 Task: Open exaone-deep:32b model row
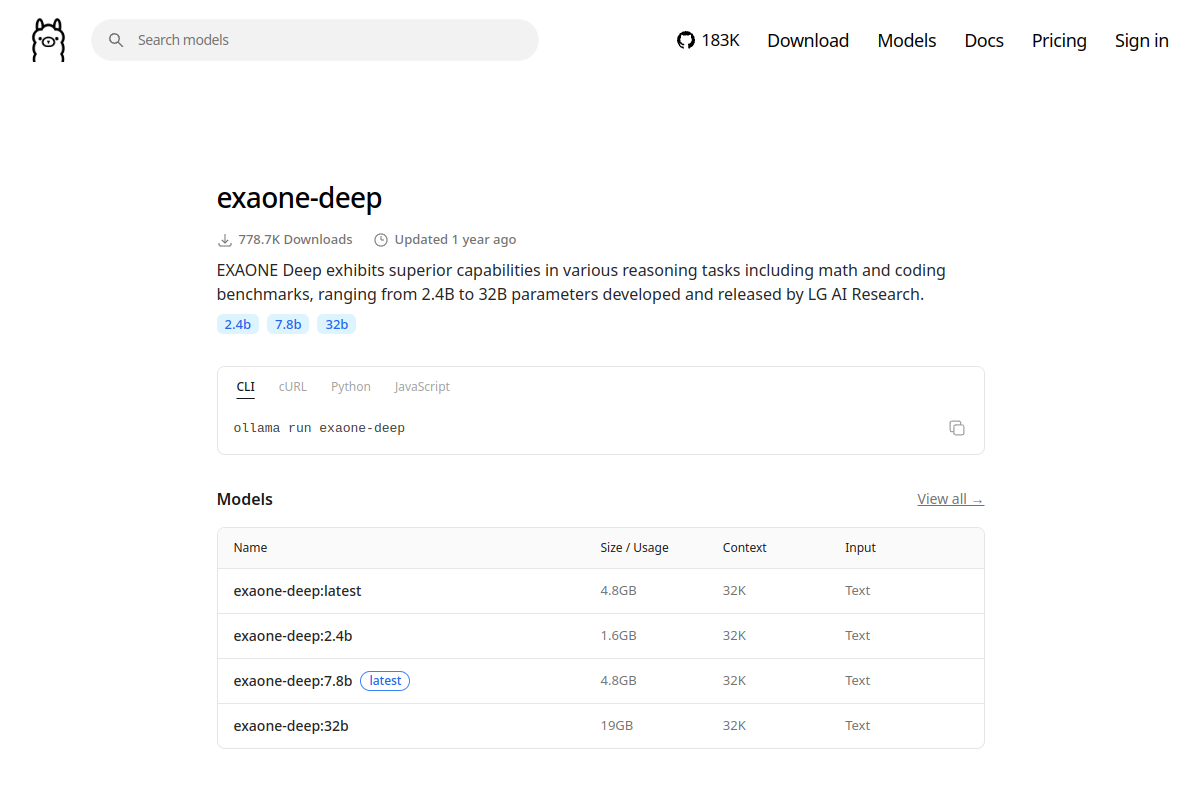[x=601, y=726]
